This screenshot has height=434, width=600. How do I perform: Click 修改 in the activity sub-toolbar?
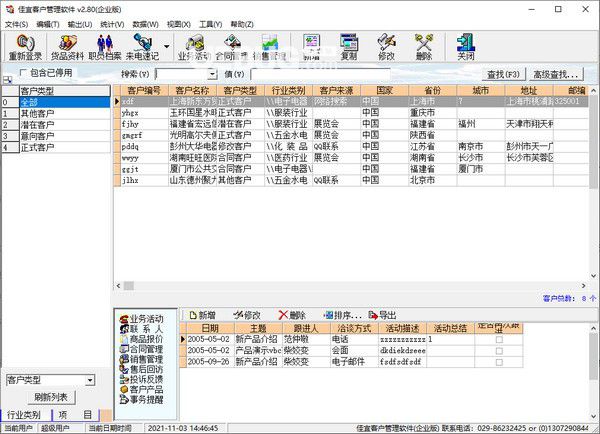(247, 315)
